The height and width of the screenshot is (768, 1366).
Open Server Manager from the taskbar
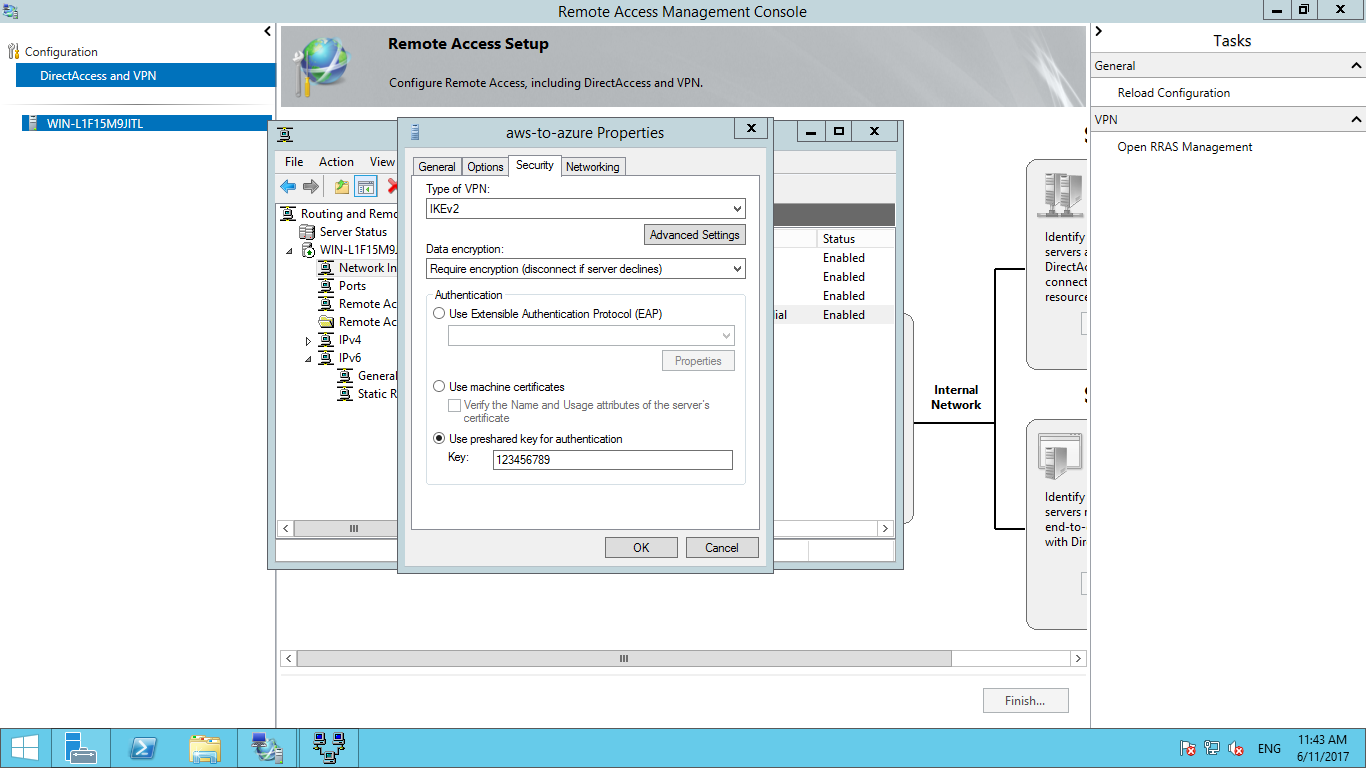pyautogui.click(x=81, y=748)
